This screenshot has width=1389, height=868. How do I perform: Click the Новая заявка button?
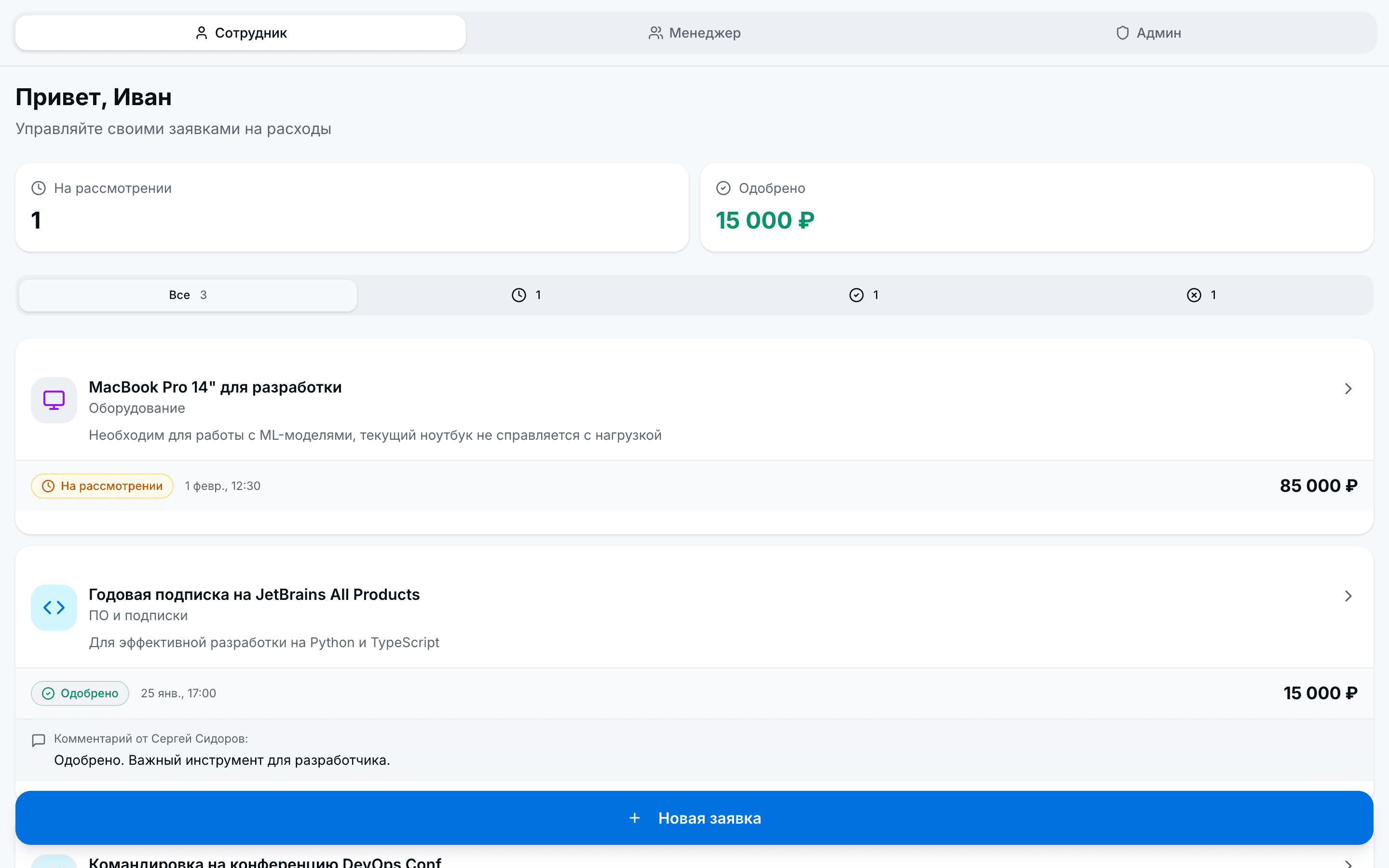tap(694, 817)
